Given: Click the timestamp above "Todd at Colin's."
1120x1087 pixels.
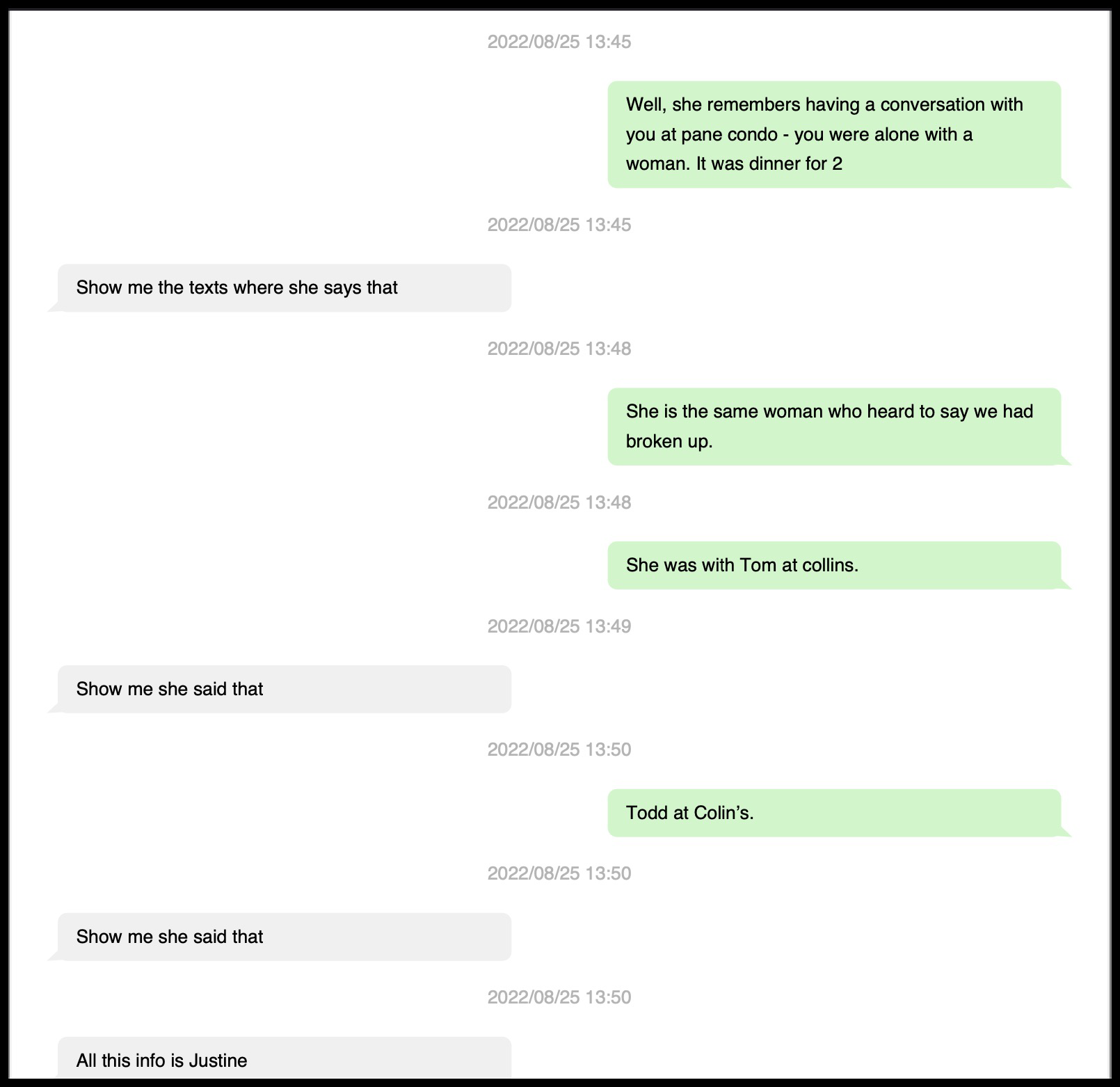Looking at the screenshot, I should 559,749.
